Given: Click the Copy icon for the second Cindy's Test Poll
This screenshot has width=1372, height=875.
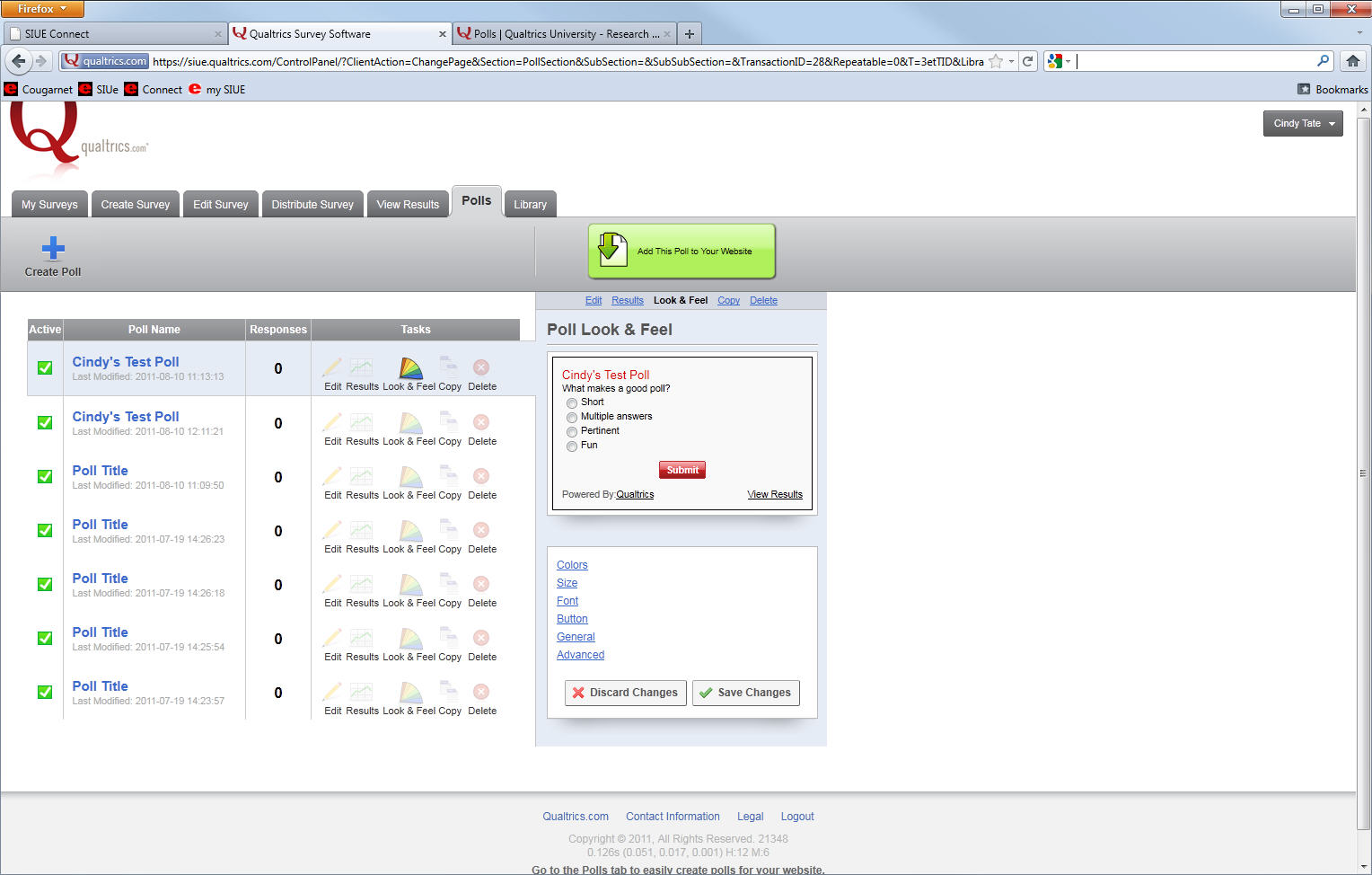Looking at the screenshot, I should [x=449, y=422].
